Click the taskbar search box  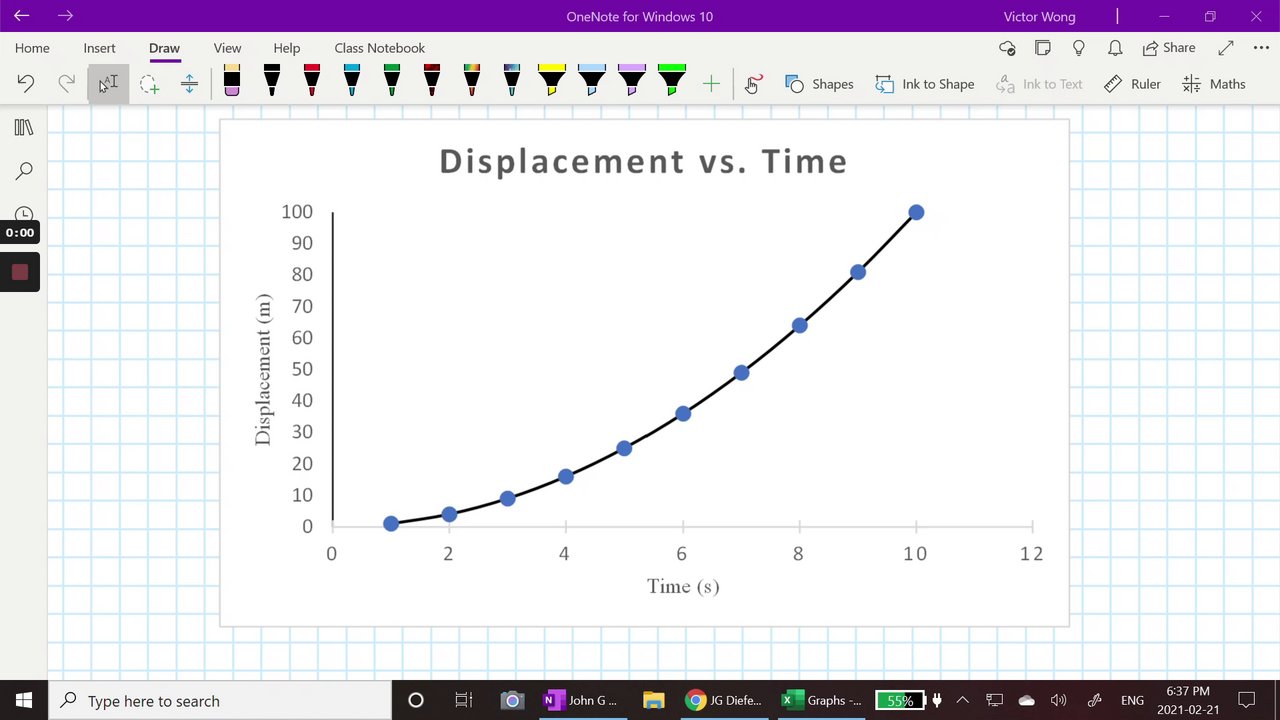(x=220, y=700)
